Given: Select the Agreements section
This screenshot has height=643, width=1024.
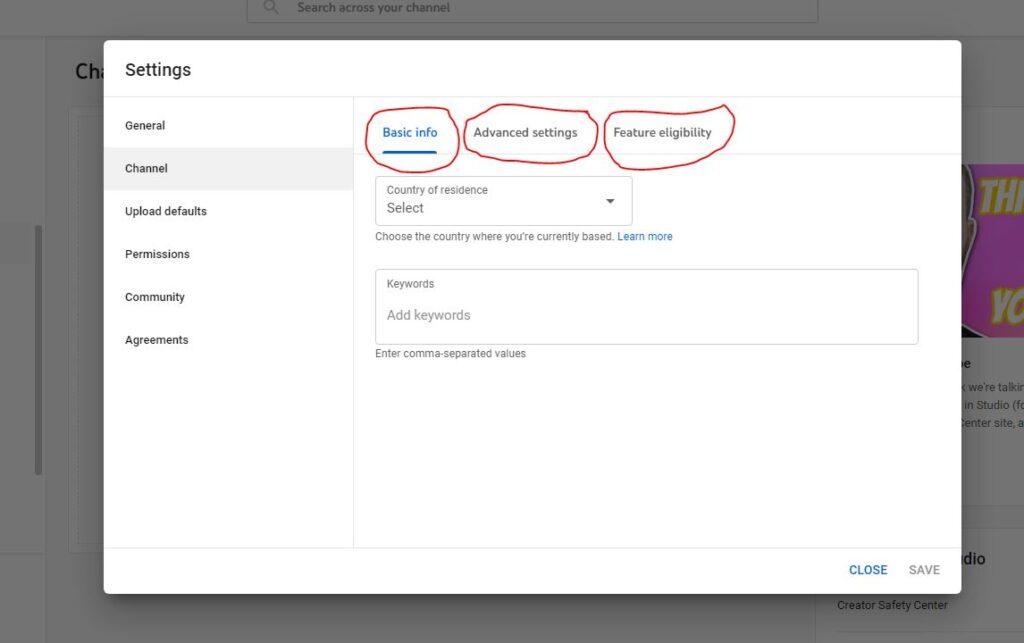Looking at the screenshot, I should pos(156,341).
